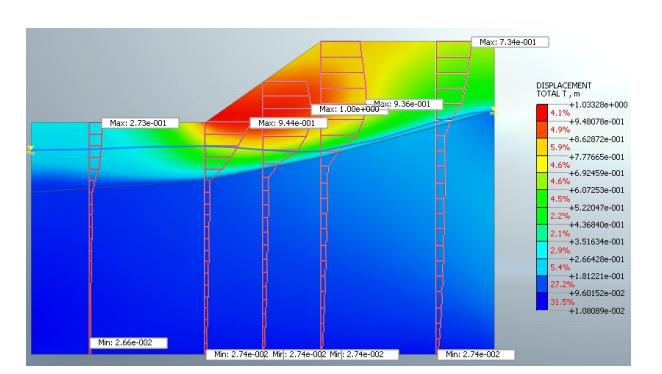The height and width of the screenshot is (374, 662).
Task: Click legend value +9.60152e-002
Action: [x=597, y=293]
